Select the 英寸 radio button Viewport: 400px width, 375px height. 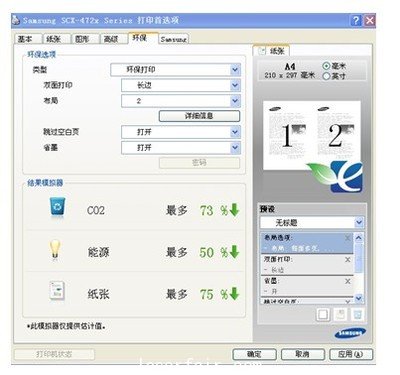(x=326, y=76)
